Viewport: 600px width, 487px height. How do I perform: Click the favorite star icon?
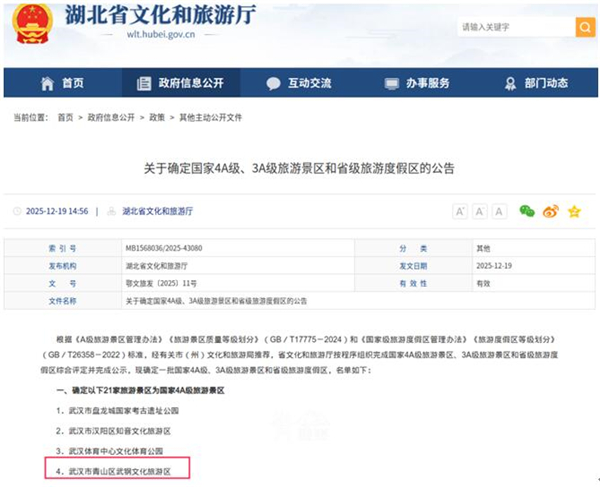(574, 211)
